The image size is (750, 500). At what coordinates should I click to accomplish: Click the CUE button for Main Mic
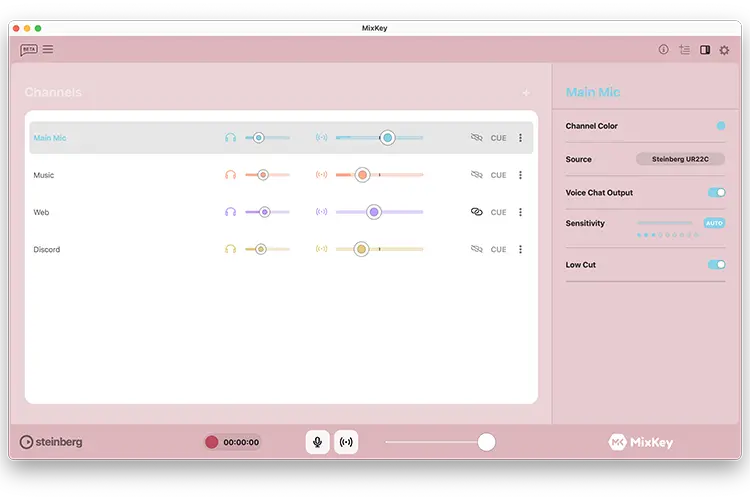pyautogui.click(x=498, y=138)
